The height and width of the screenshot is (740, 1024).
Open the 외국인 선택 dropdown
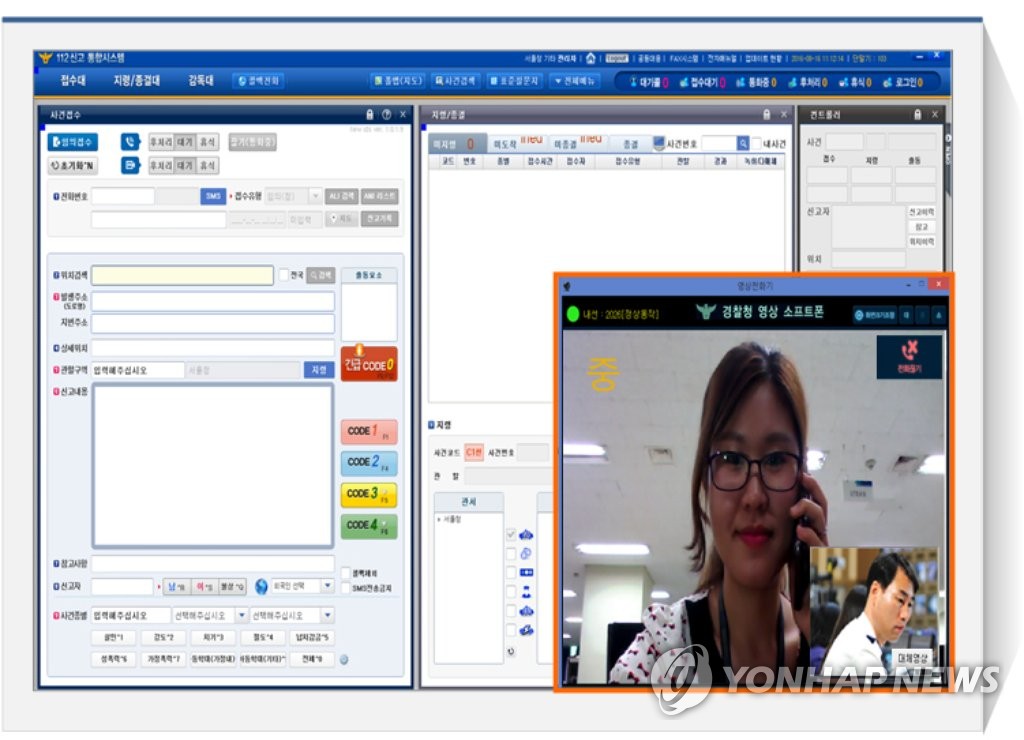point(327,586)
